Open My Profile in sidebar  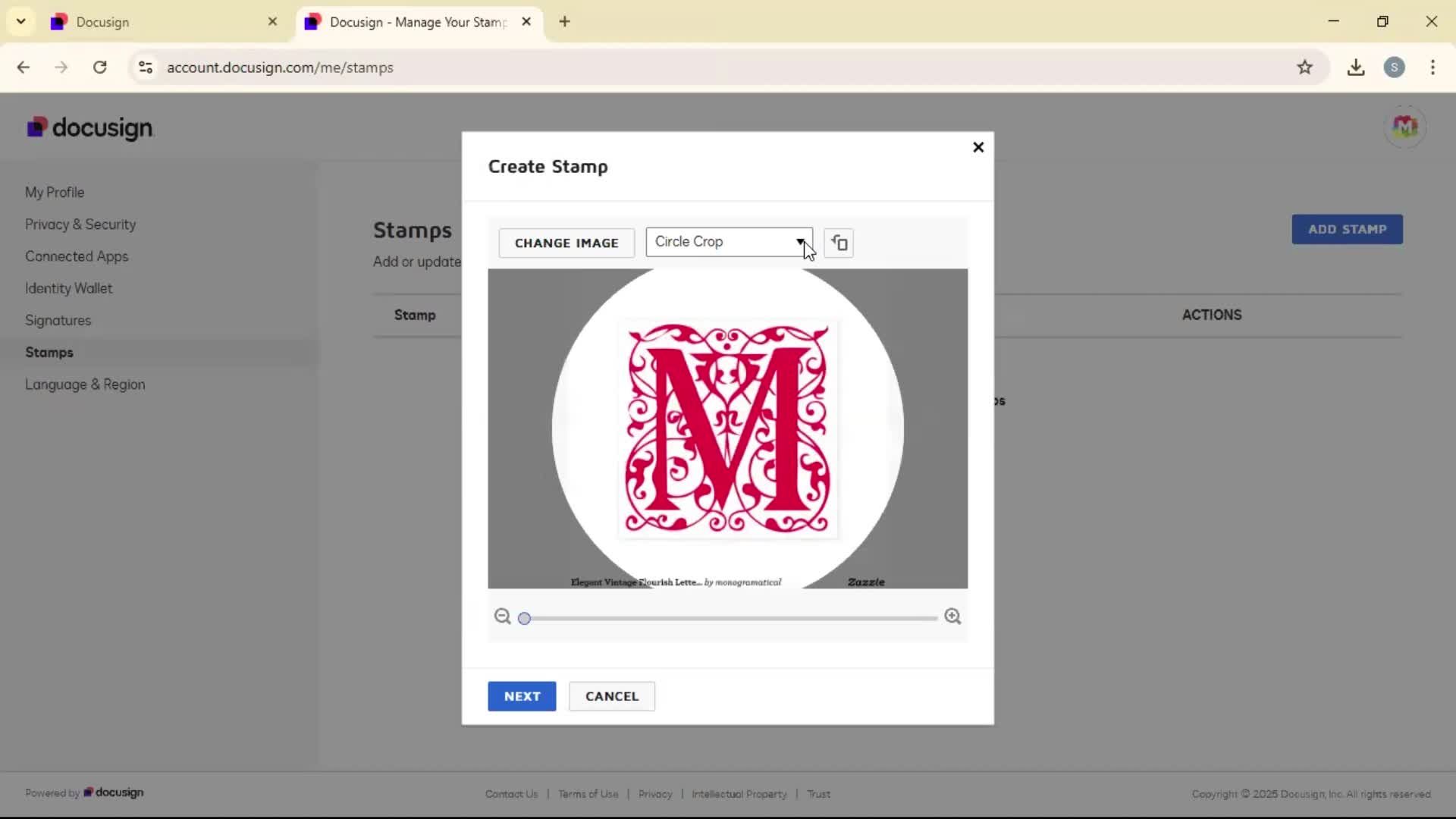pos(55,193)
